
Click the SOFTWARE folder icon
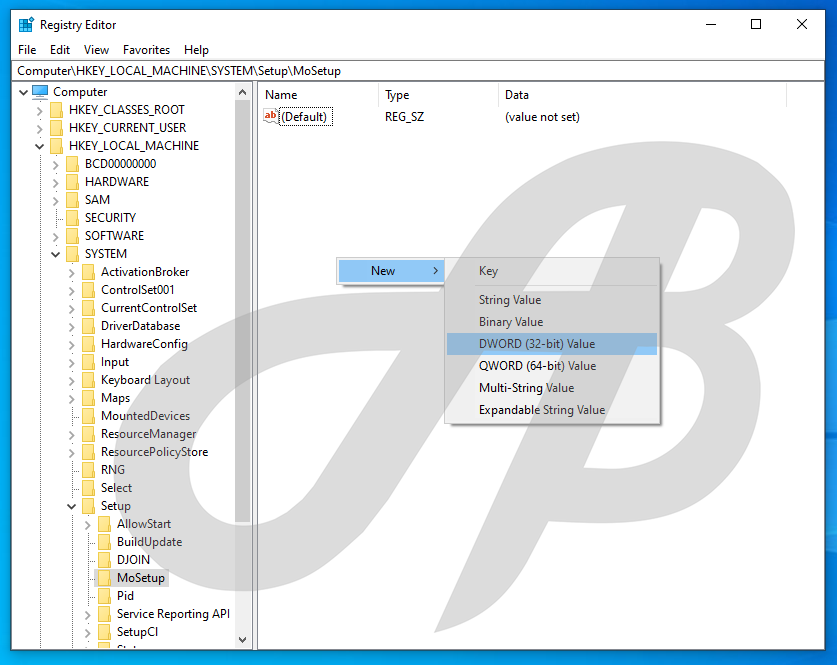point(73,236)
